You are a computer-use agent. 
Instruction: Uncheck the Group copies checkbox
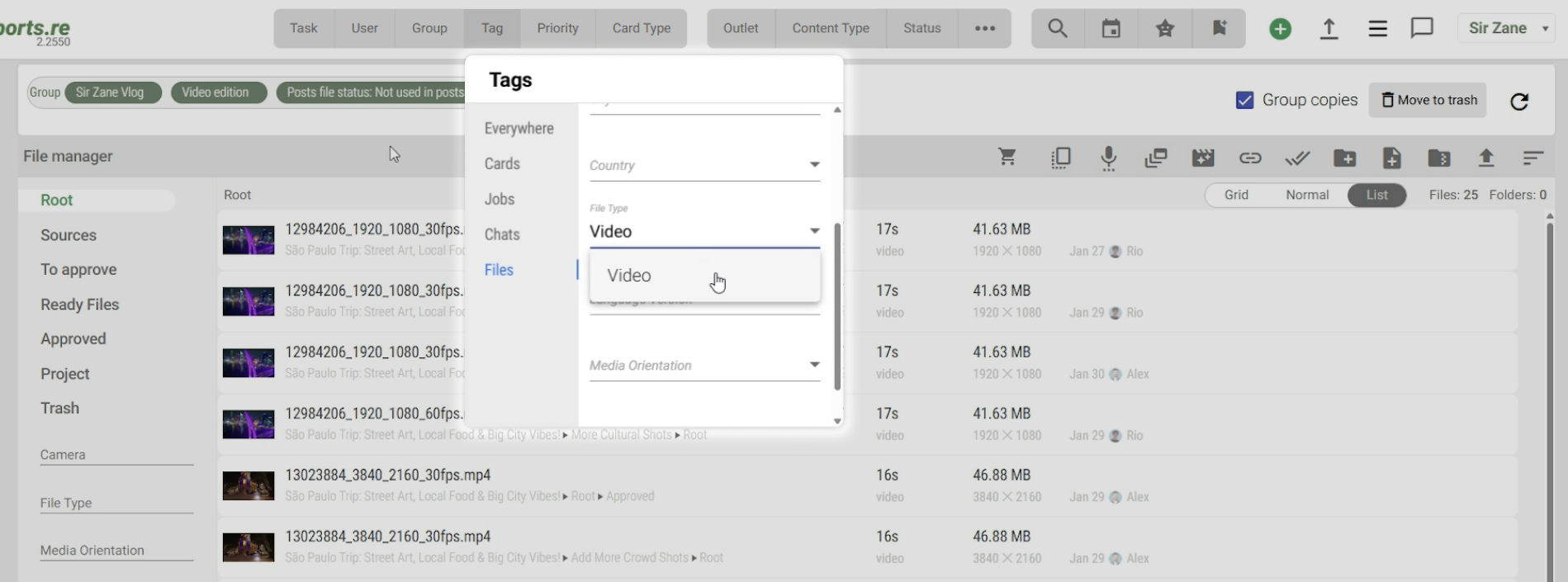click(1244, 100)
